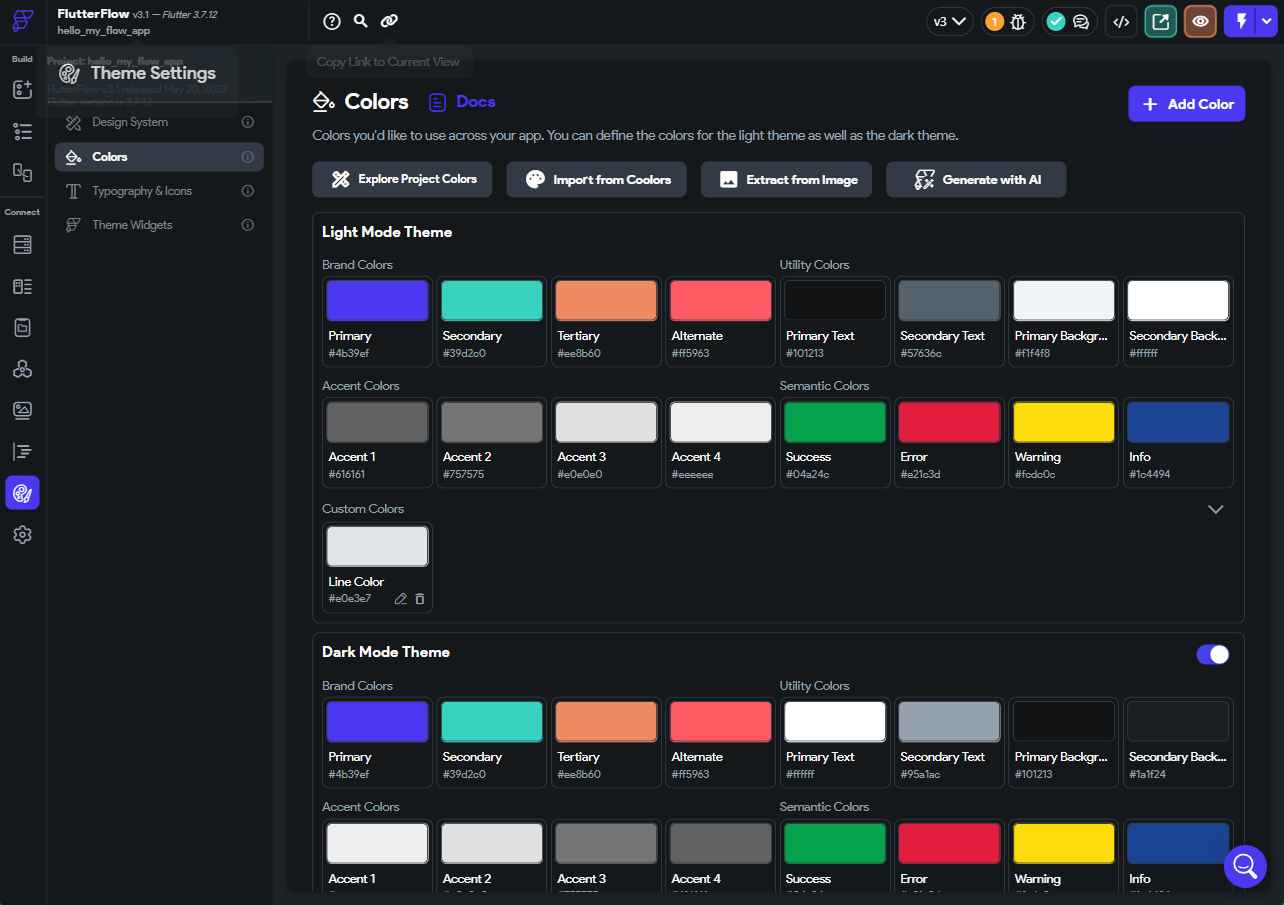This screenshot has width=1284, height=905.
Task: Open the Custom Functions icon
Action: (x=22, y=452)
